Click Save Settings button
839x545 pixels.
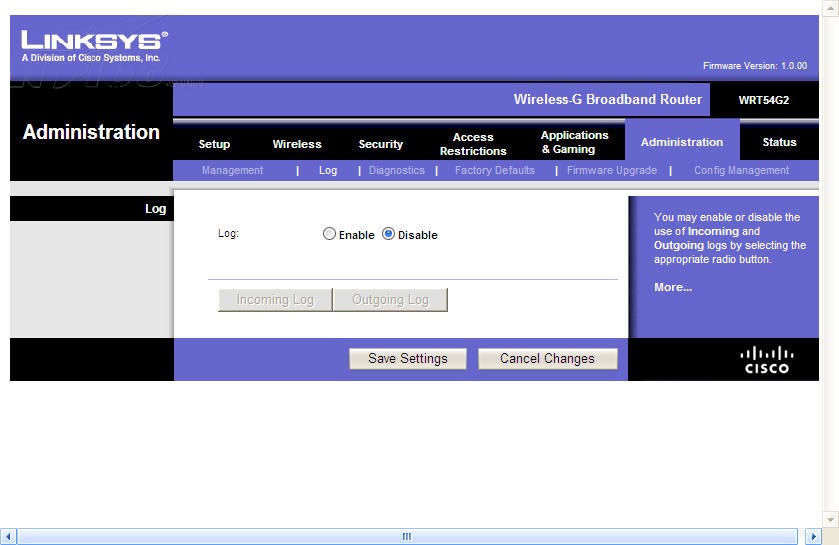[408, 358]
